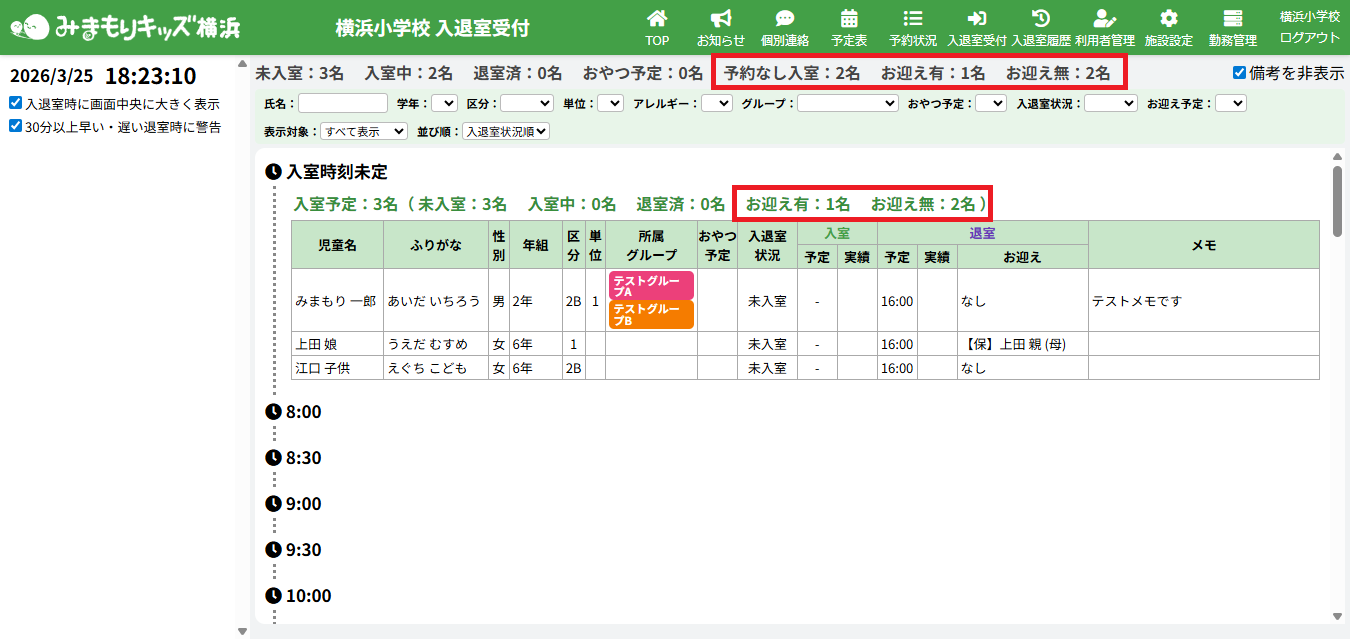Open the 並び順 sort dropdown
Viewport: 1350px width, 639px height.
(505, 131)
